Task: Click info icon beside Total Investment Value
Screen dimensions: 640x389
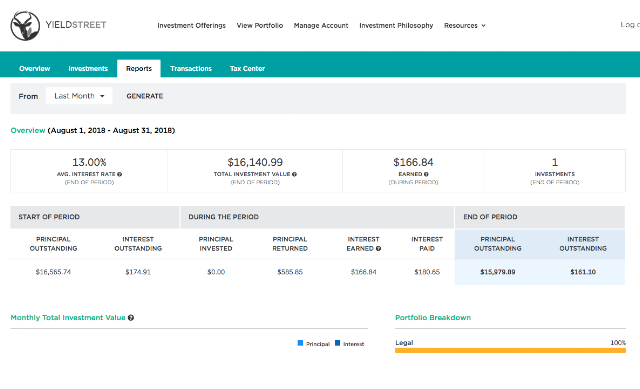Action: pyautogui.click(x=294, y=174)
